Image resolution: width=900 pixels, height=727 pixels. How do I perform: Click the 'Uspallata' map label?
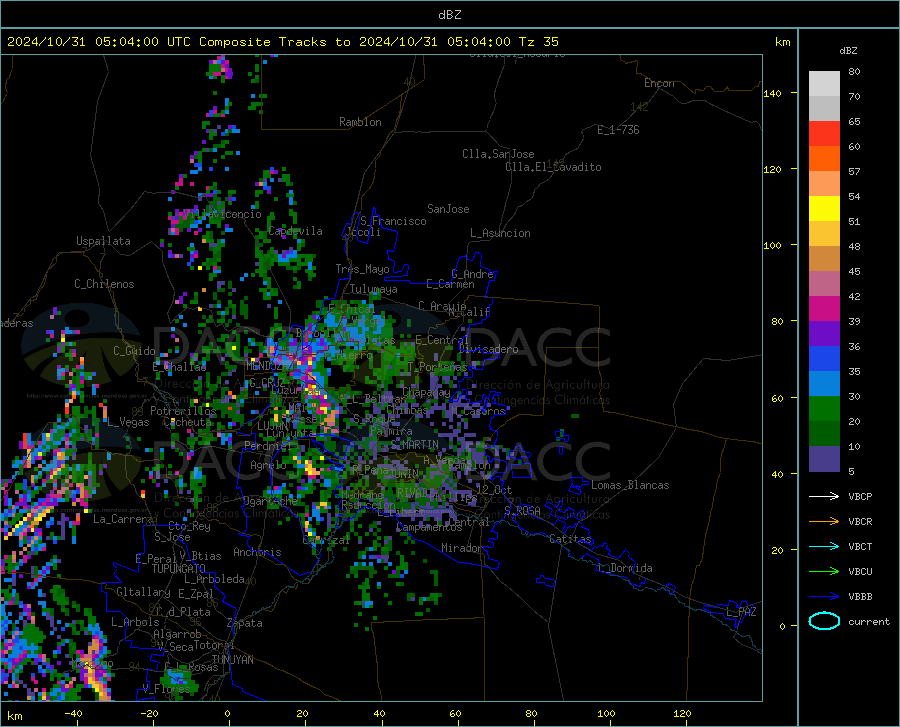pyautogui.click(x=103, y=241)
